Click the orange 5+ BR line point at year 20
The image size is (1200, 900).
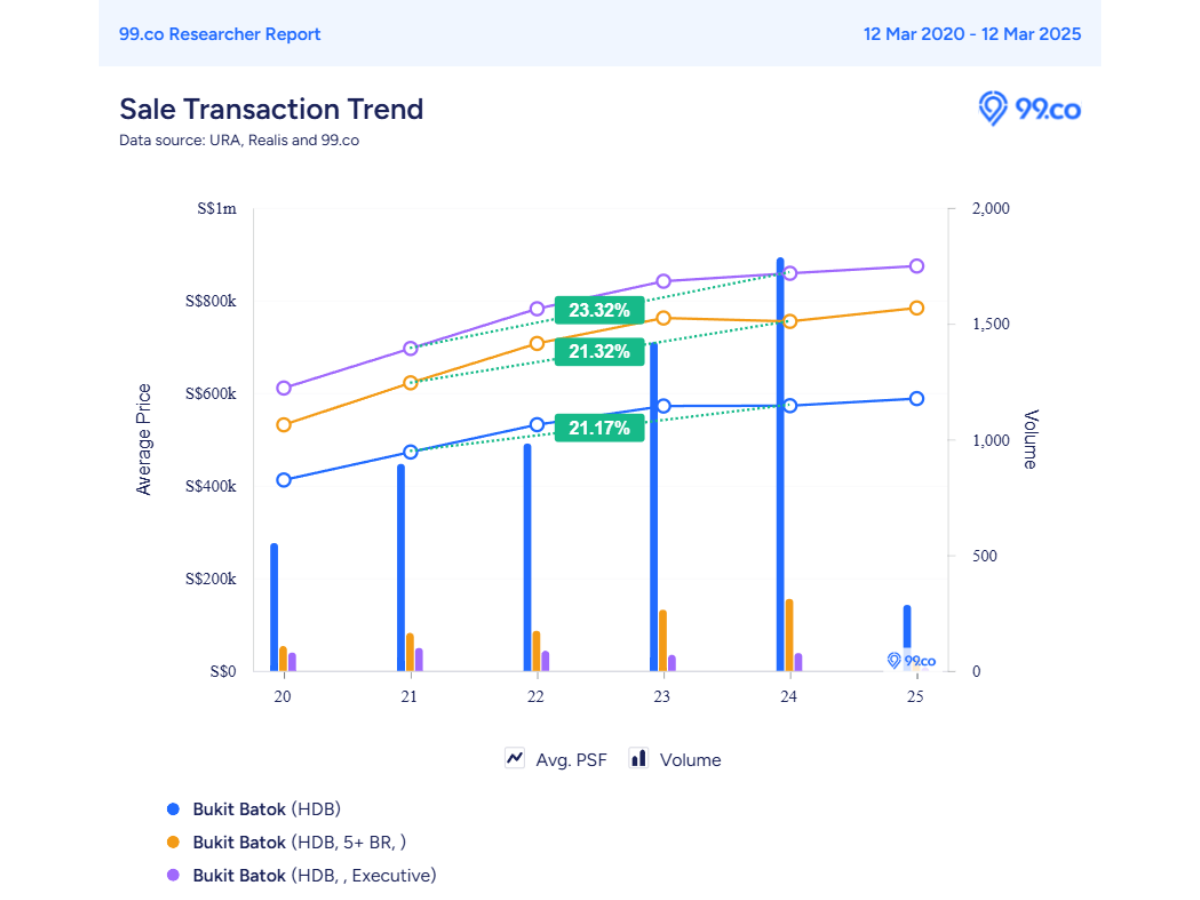[284, 425]
